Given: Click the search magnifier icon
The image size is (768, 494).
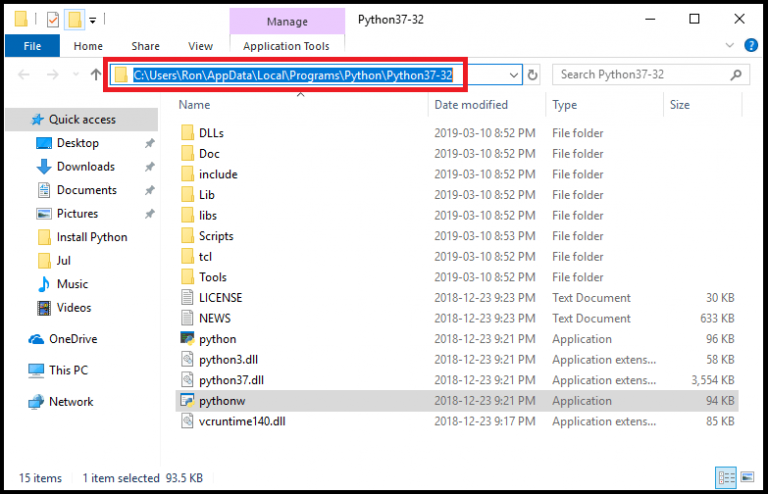Looking at the screenshot, I should [x=736, y=75].
